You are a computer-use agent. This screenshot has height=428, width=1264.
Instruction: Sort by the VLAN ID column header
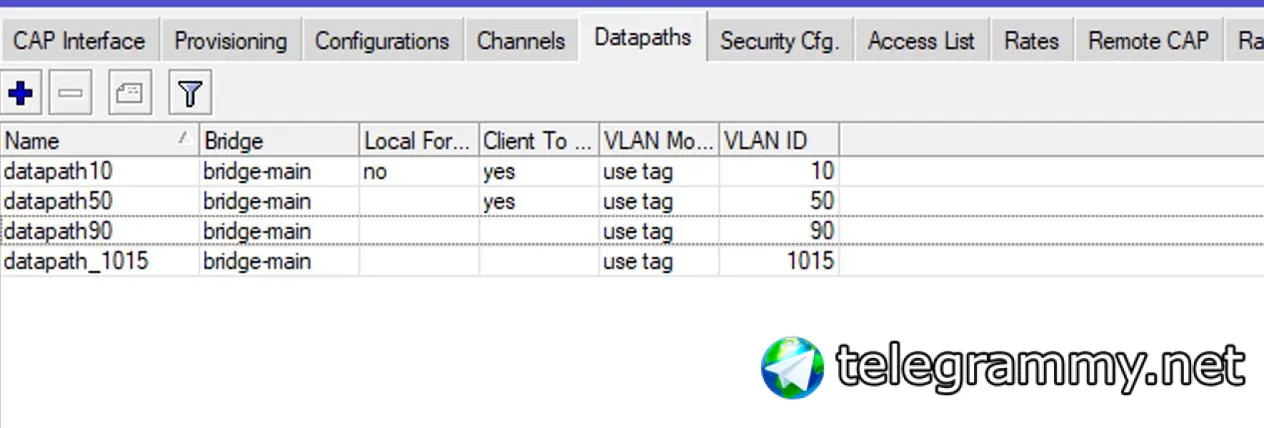(779, 140)
